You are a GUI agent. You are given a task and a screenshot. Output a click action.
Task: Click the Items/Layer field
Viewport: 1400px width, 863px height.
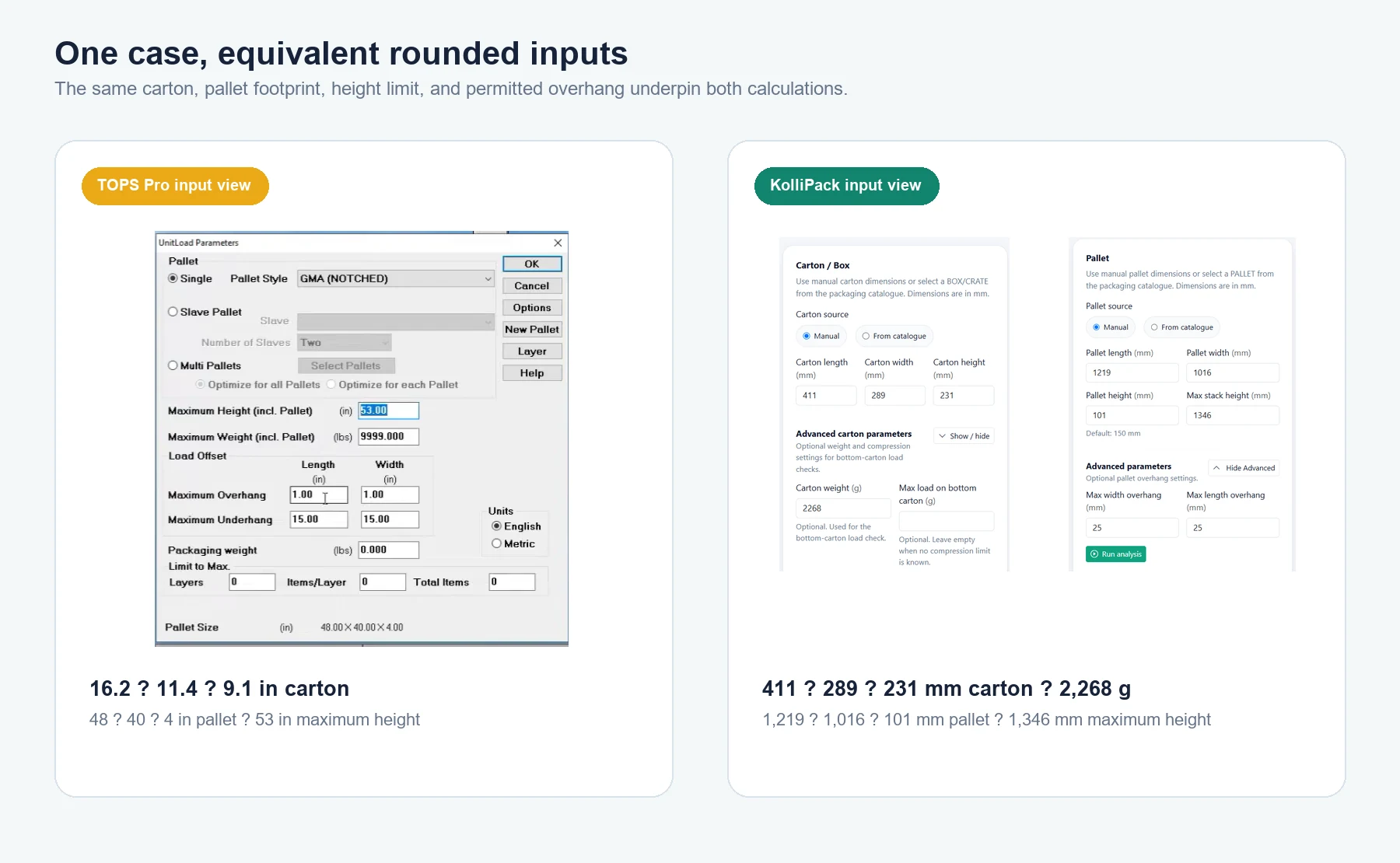click(383, 582)
